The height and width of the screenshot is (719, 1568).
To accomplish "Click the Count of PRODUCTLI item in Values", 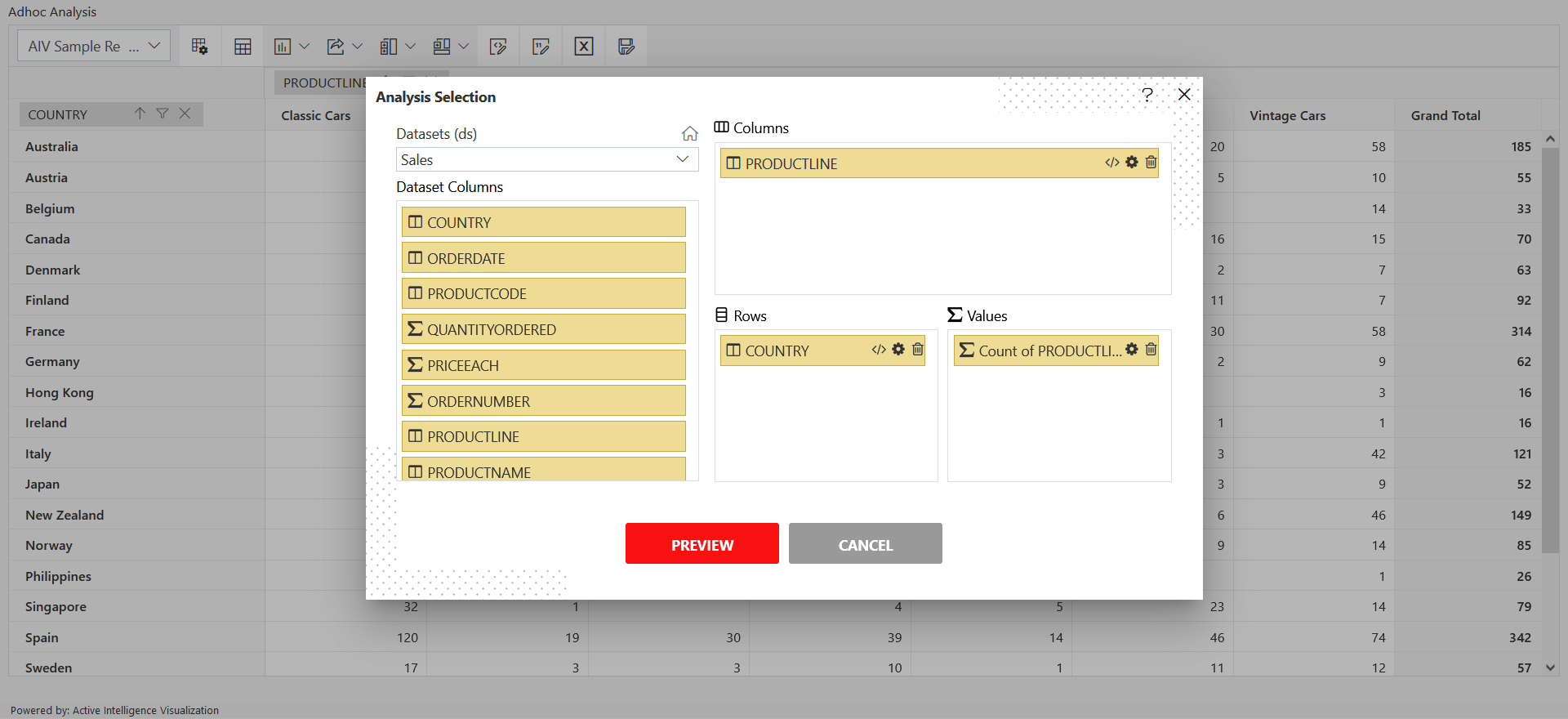I will (1056, 351).
